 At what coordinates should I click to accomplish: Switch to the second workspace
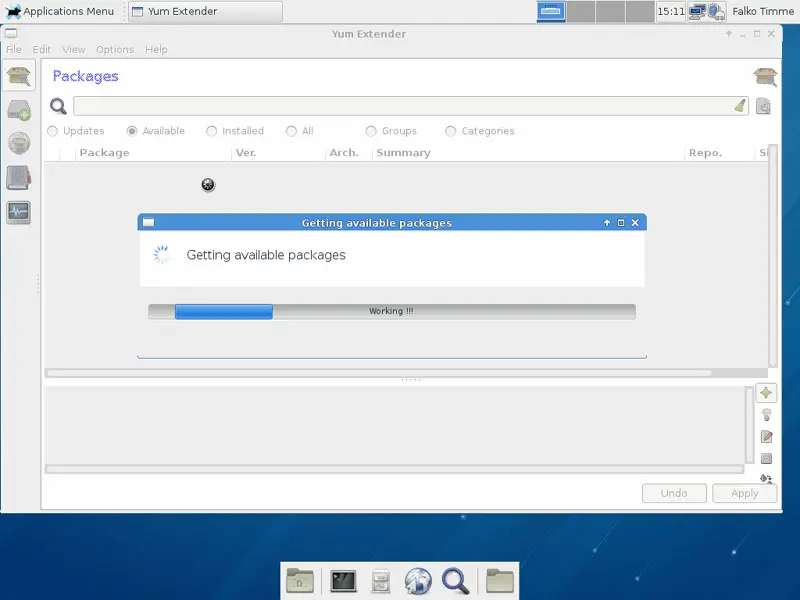[x=581, y=11]
